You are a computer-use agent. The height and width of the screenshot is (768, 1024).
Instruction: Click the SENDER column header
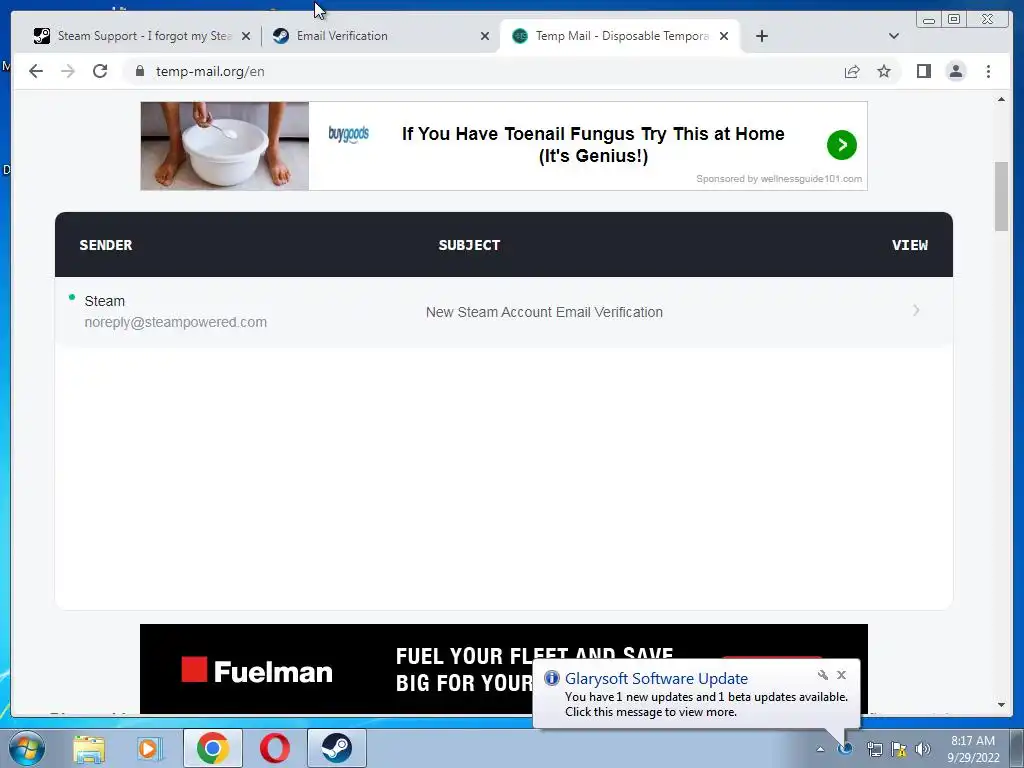tap(106, 245)
